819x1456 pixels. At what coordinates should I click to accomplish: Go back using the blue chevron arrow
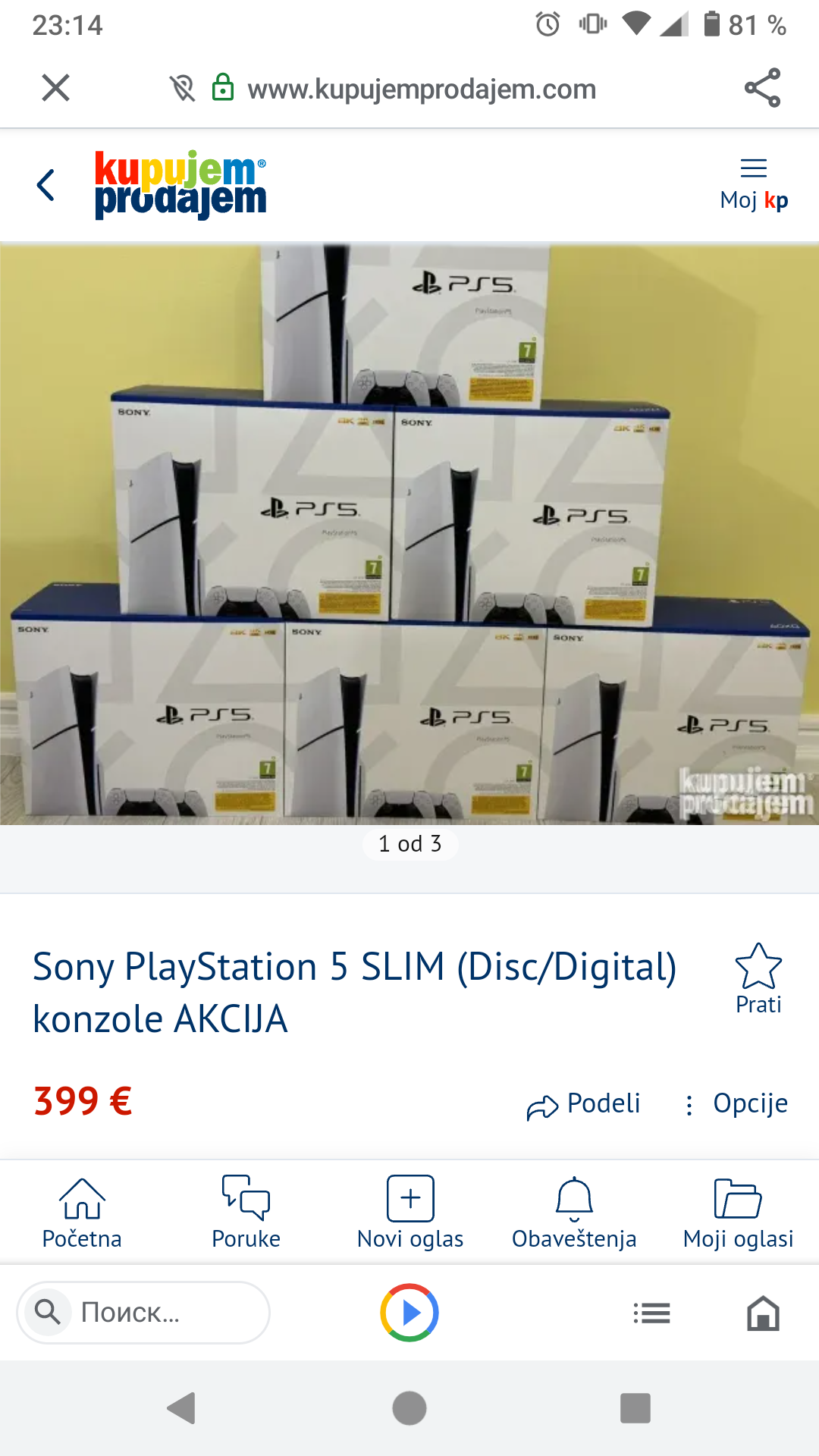point(46,185)
